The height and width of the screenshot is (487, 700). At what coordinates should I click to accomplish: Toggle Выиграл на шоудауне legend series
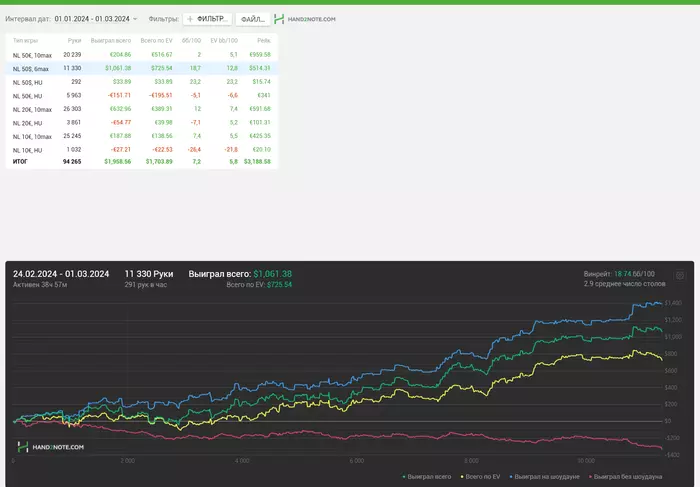[x=545, y=477]
